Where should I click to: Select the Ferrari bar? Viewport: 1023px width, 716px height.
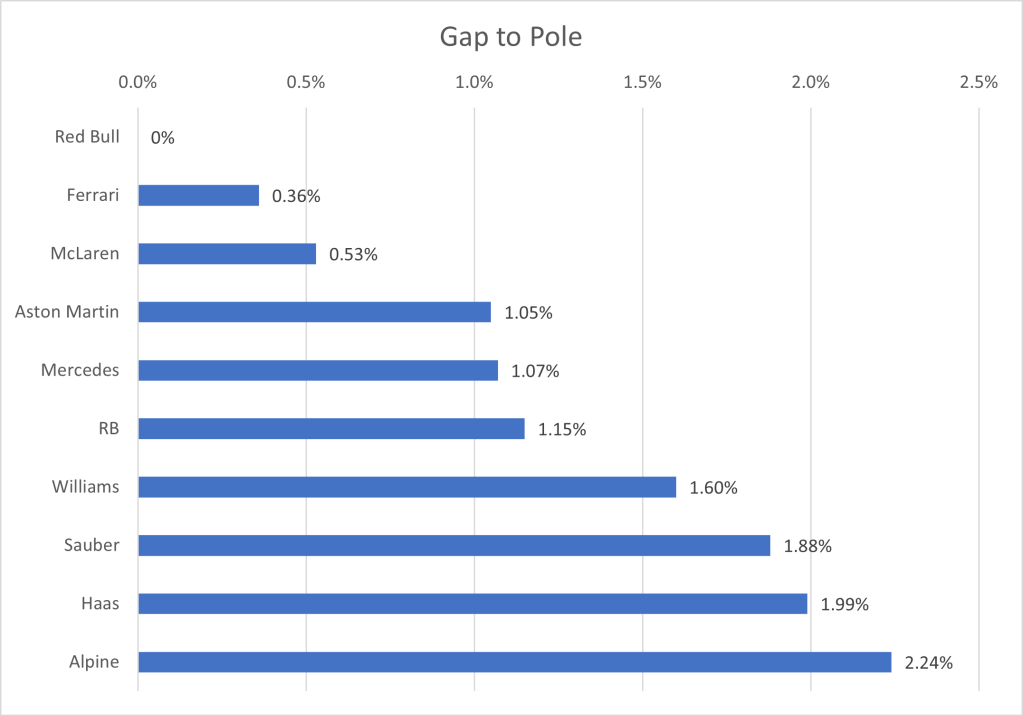[198, 196]
